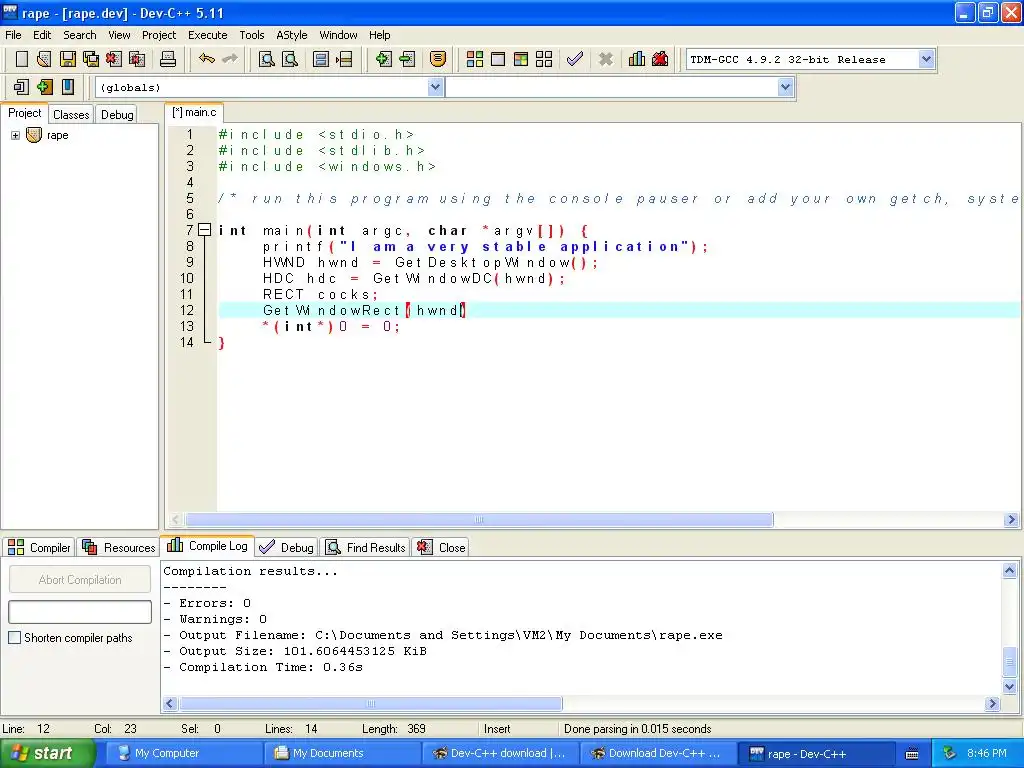Open the Project menu

[159, 35]
